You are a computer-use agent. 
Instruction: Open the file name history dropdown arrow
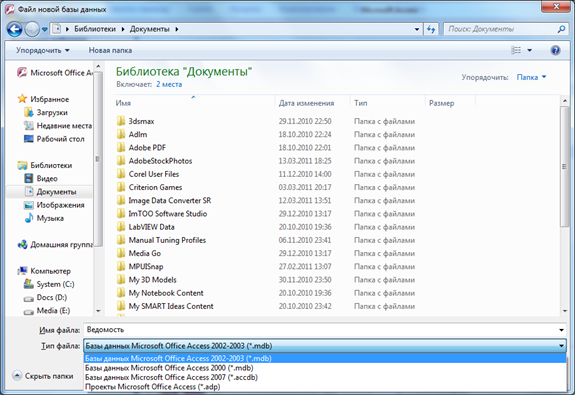(561, 330)
